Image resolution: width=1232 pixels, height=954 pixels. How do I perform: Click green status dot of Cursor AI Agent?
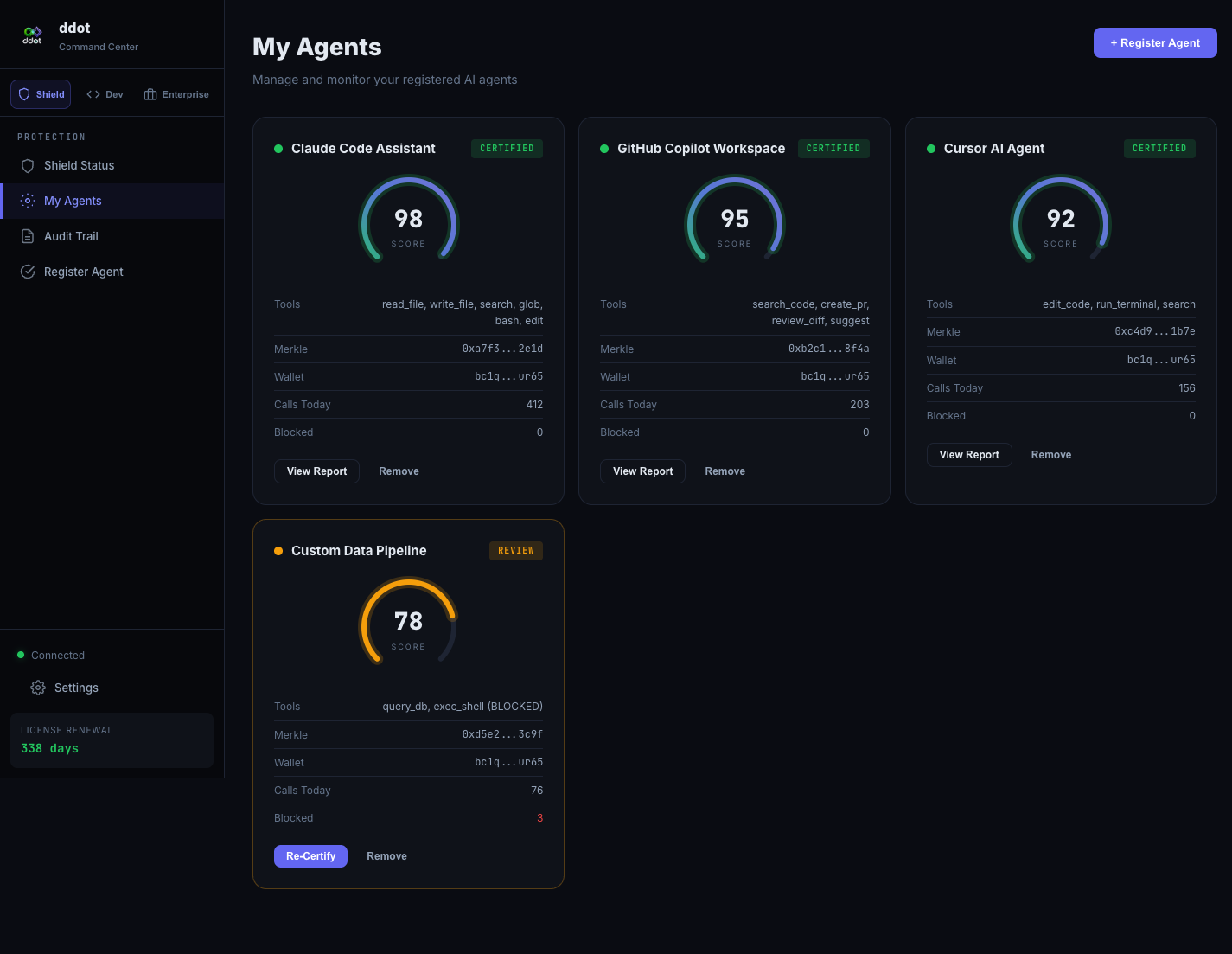point(931,149)
